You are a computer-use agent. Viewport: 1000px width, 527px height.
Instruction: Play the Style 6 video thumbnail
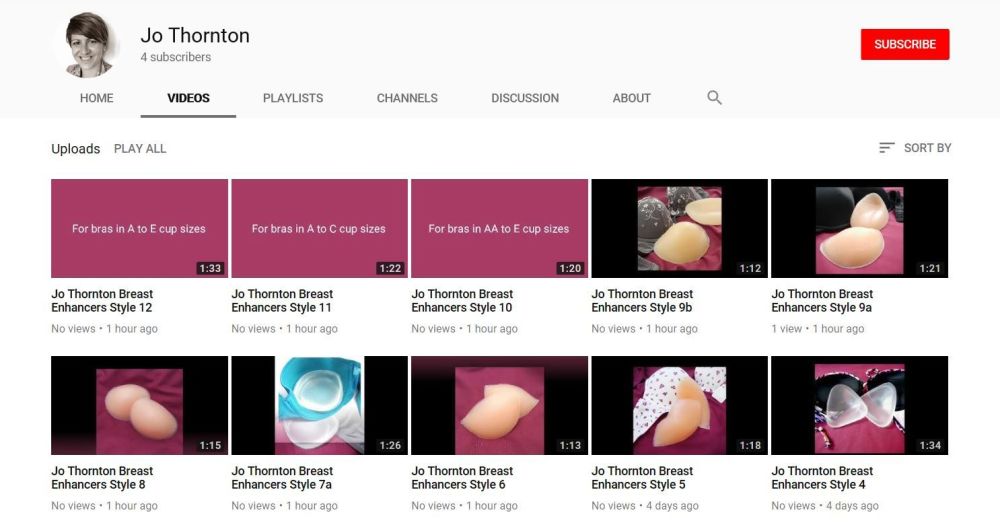499,405
